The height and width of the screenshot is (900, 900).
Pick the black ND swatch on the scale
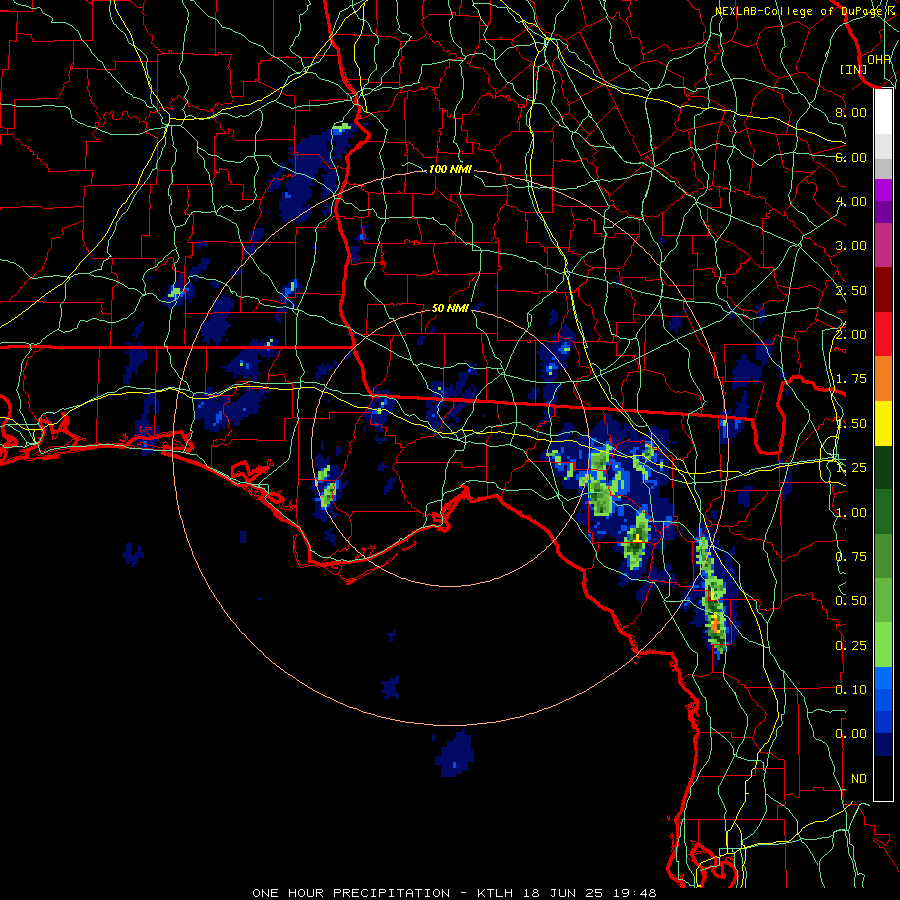click(x=883, y=778)
